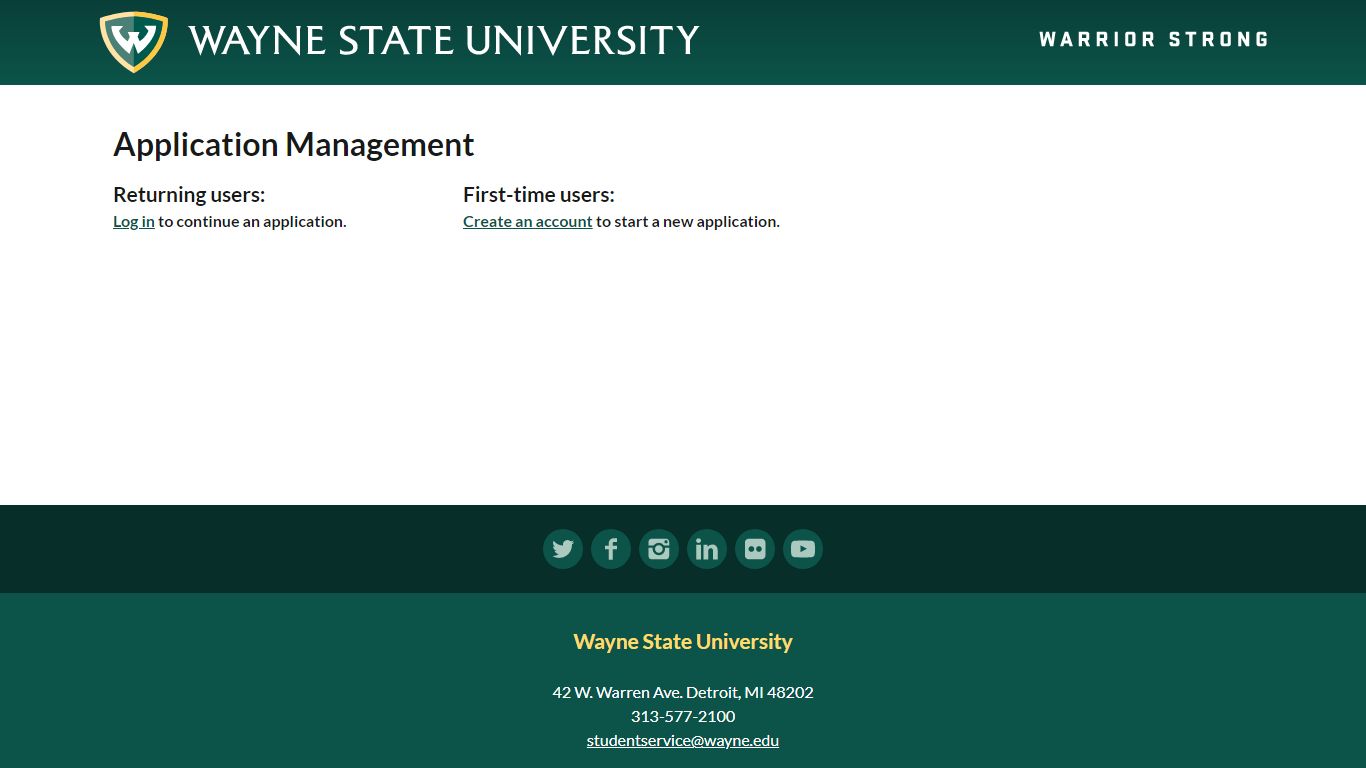
Task: Click the Wayne State shield logo
Action: [x=133, y=40]
